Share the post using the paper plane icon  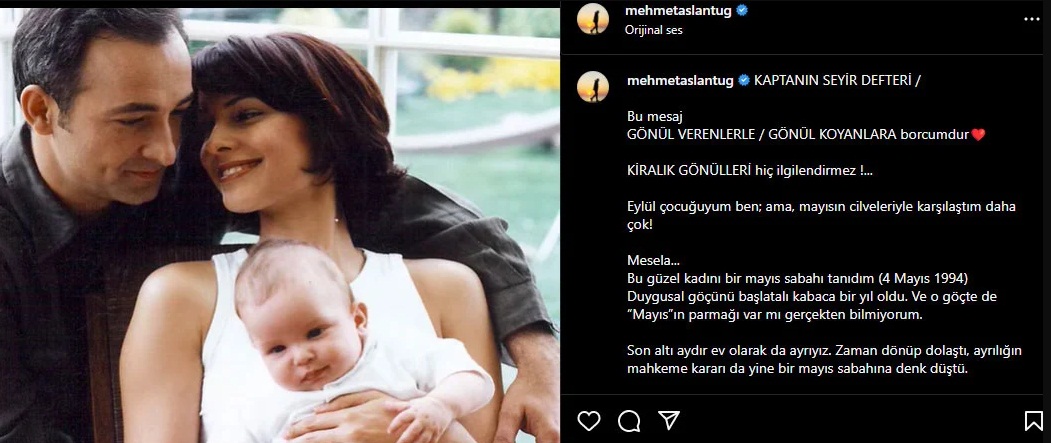point(669,420)
